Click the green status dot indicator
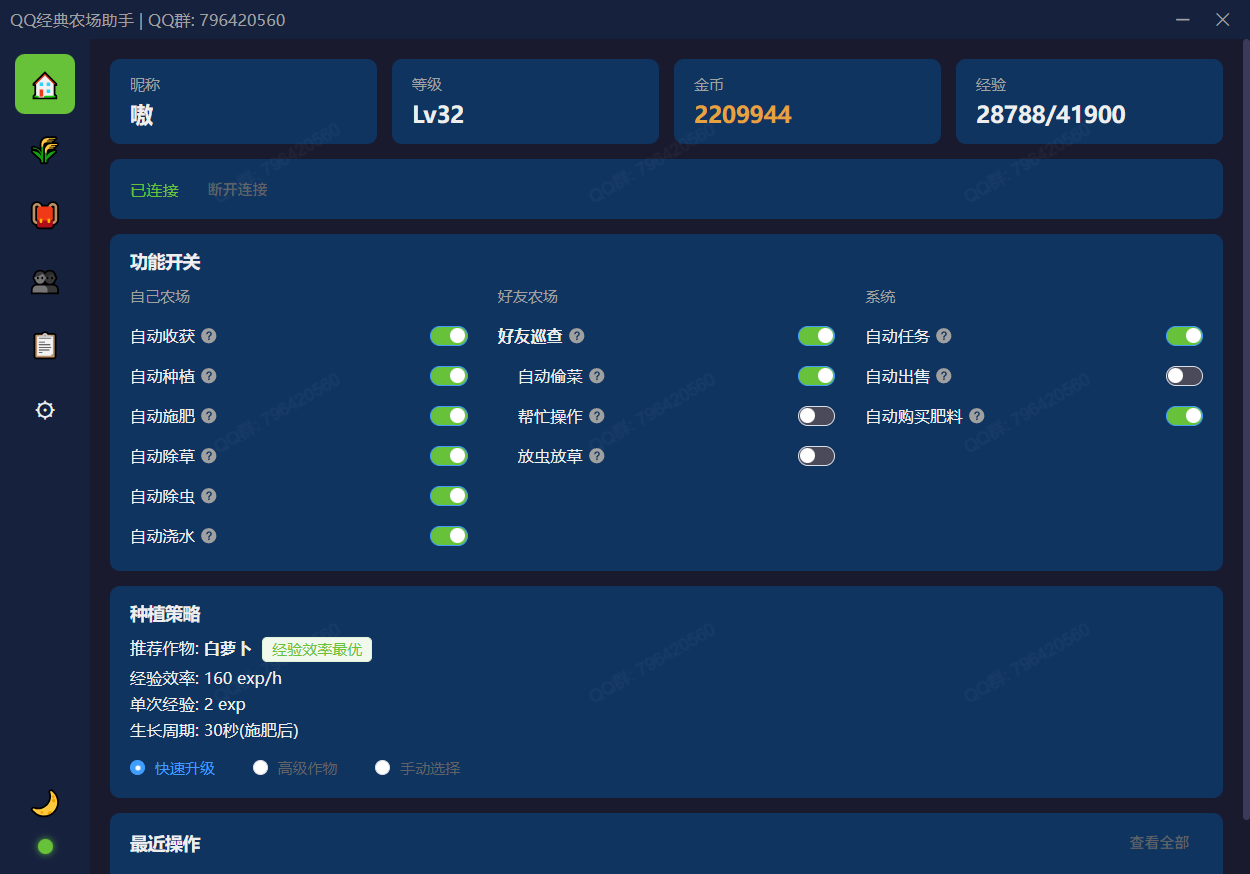The width and height of the screenshot is (1250, 874). 44,846
